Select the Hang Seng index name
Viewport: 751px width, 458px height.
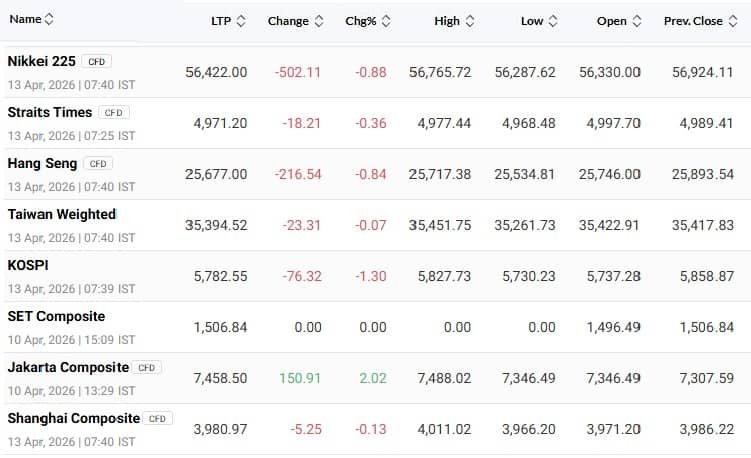[x=43, y=163]
